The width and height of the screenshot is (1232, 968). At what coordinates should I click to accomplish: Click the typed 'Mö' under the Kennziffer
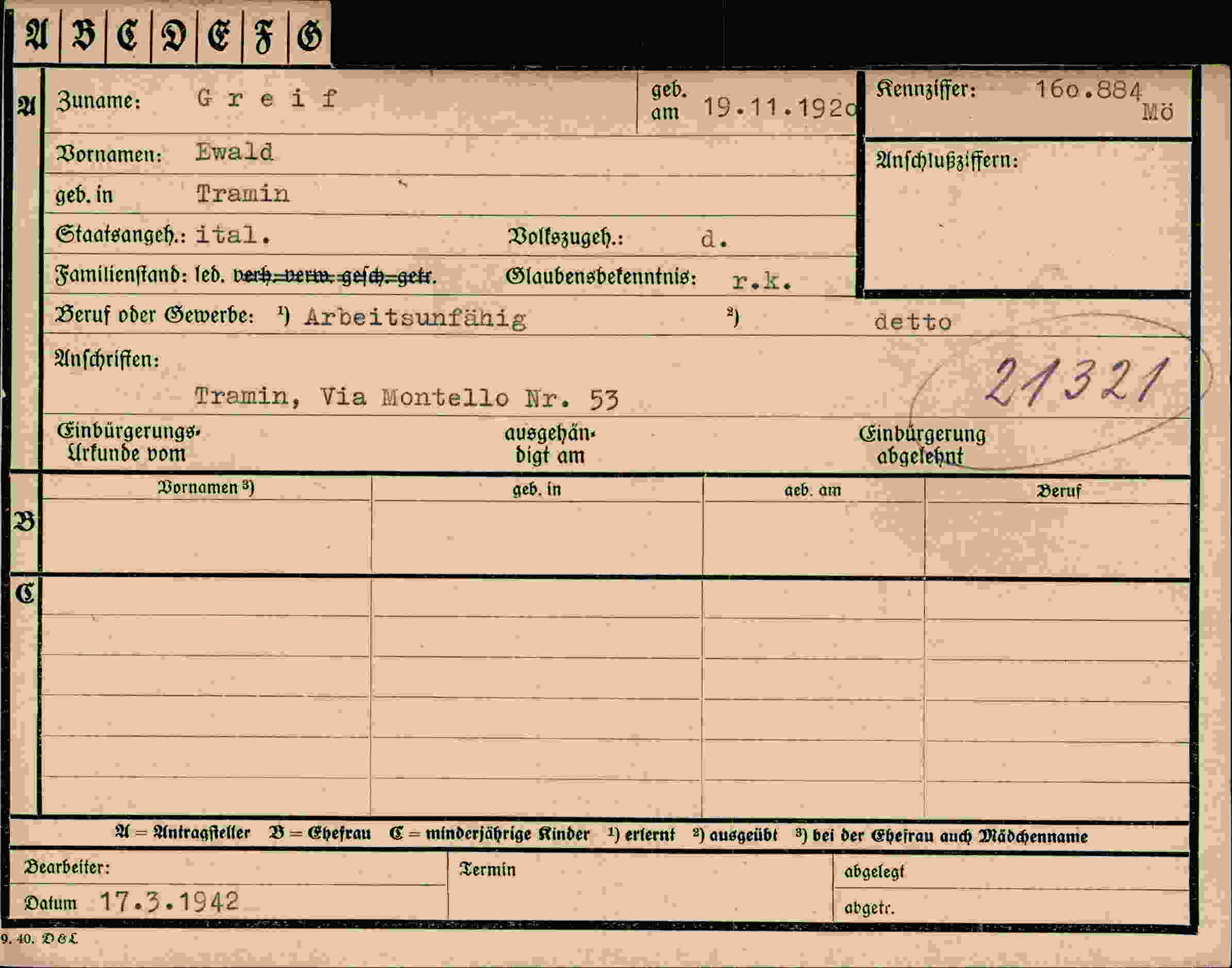tap(1157, 112)
